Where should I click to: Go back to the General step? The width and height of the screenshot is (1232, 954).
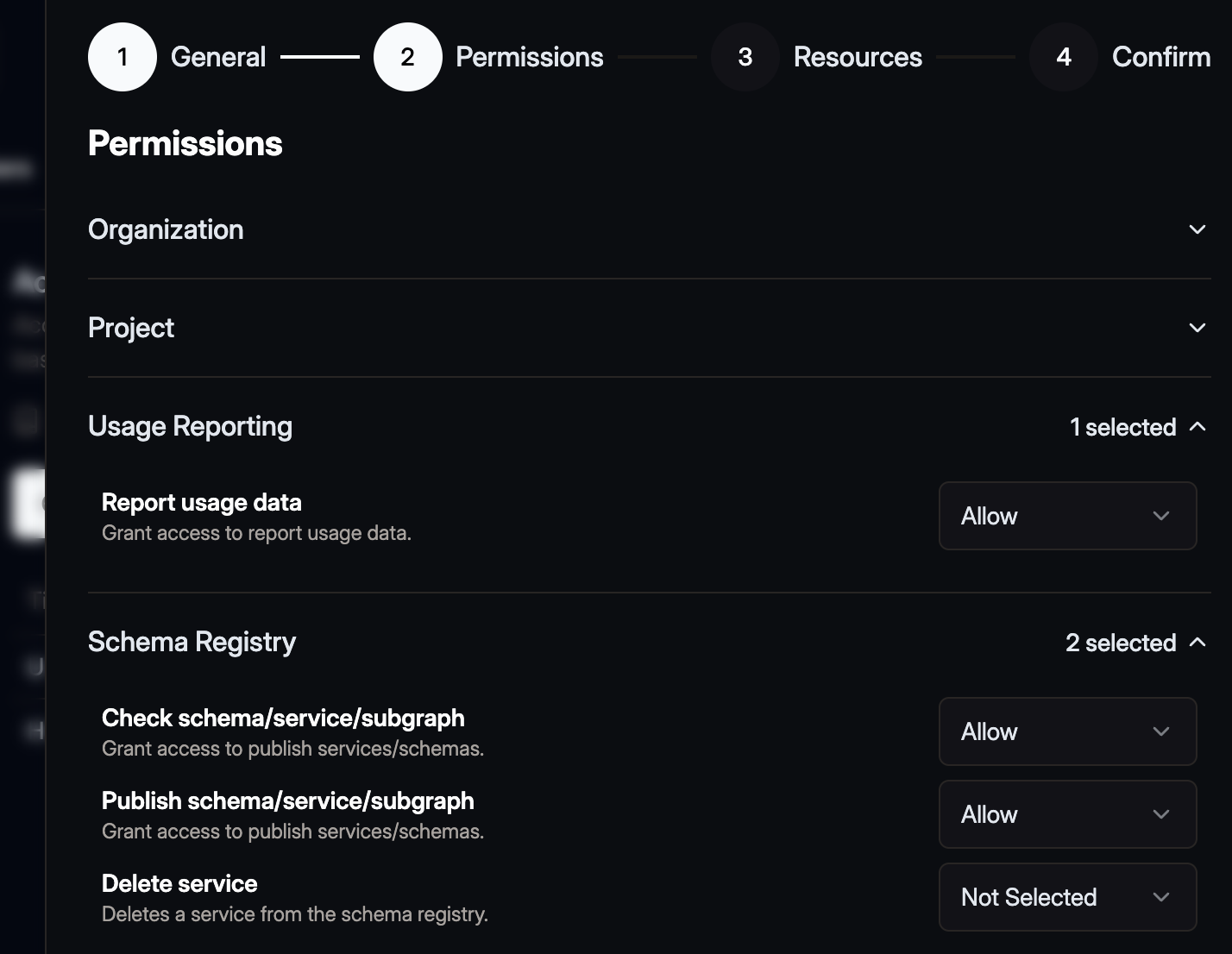click(217, 57)
